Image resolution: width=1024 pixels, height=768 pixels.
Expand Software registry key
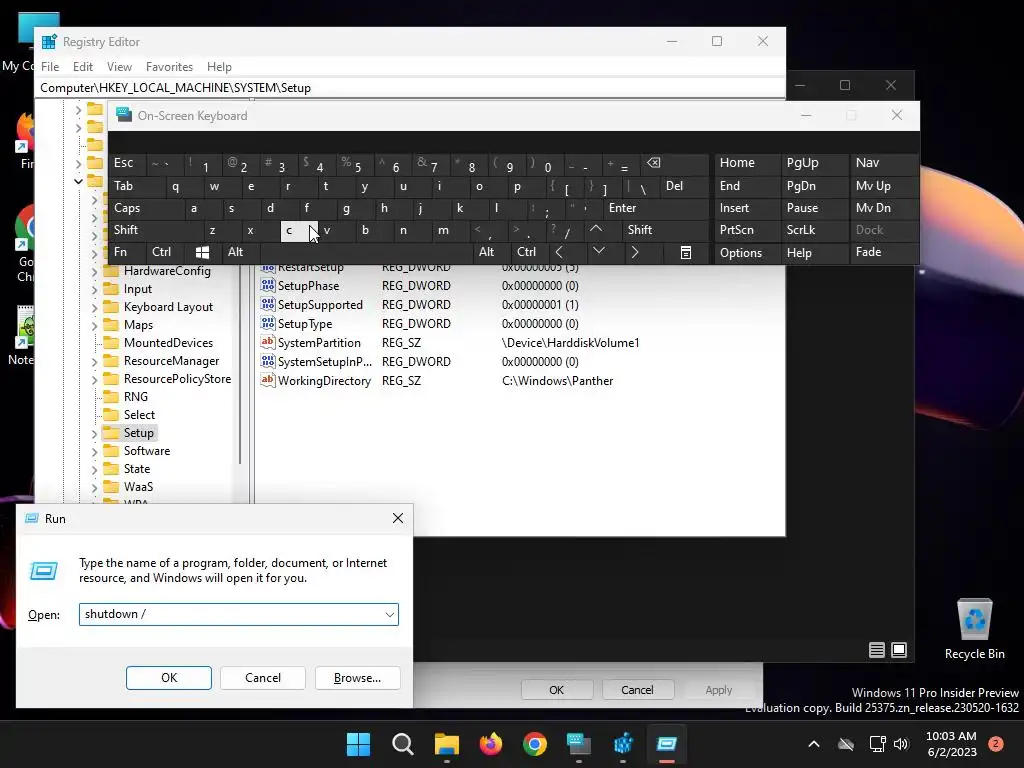[95, 451]
